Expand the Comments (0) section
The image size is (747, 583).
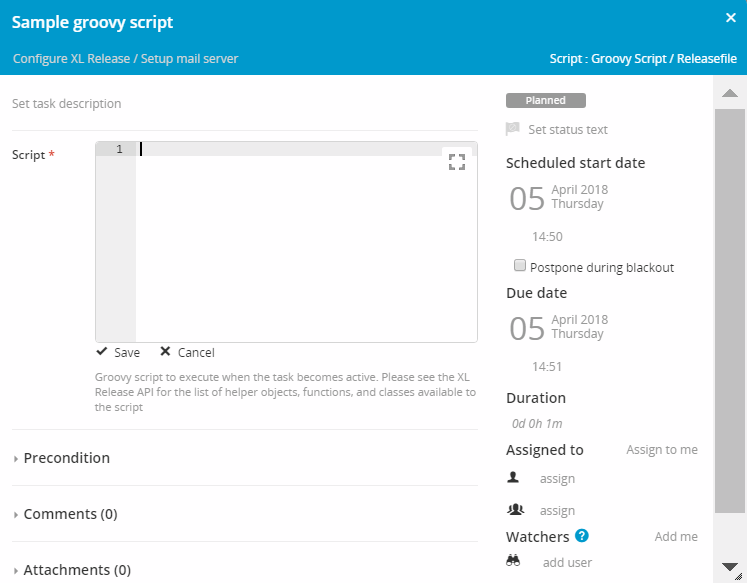coord(66,514)
